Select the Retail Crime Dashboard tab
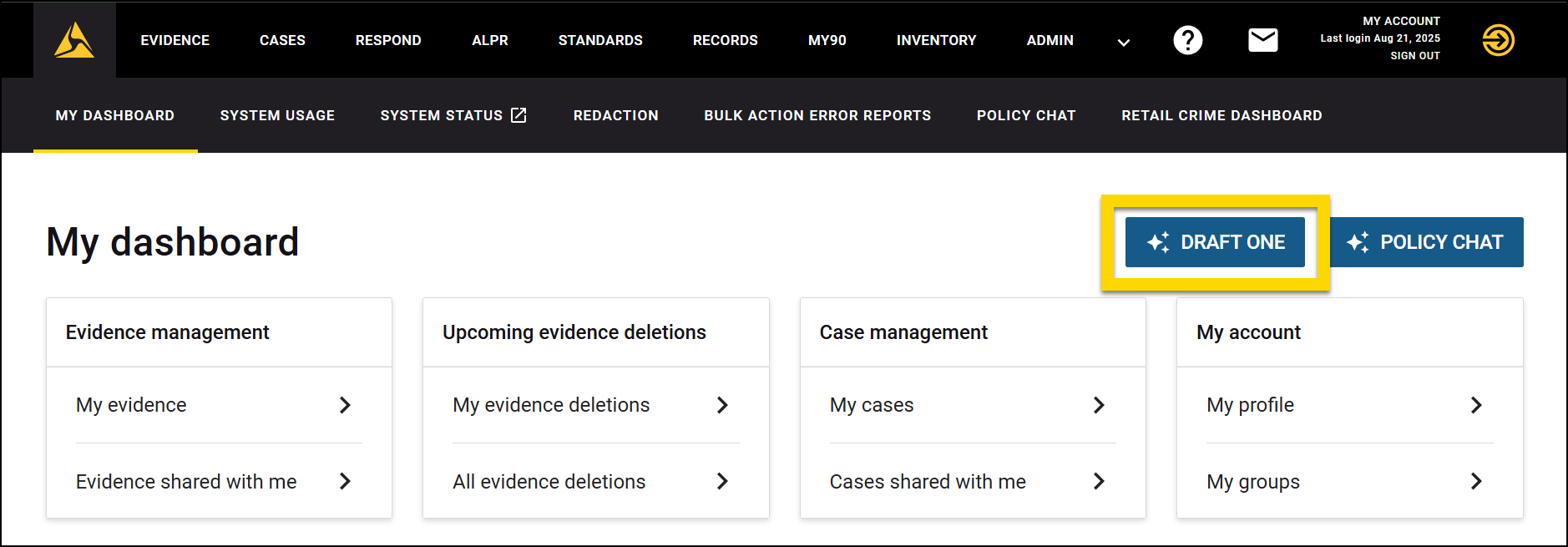 (x=1222, y=115)
